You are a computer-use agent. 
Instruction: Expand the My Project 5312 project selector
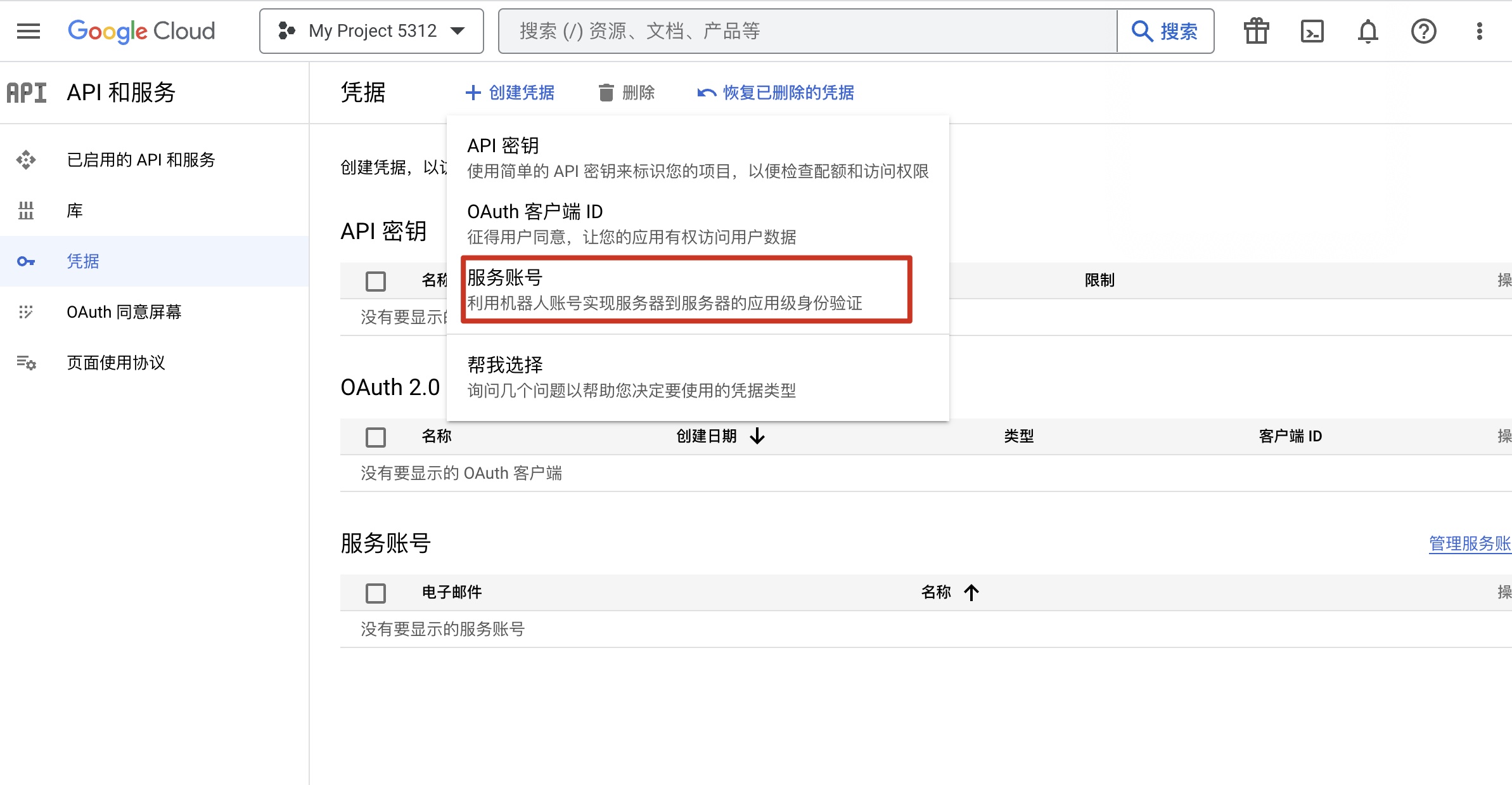[x=371, y=31]
